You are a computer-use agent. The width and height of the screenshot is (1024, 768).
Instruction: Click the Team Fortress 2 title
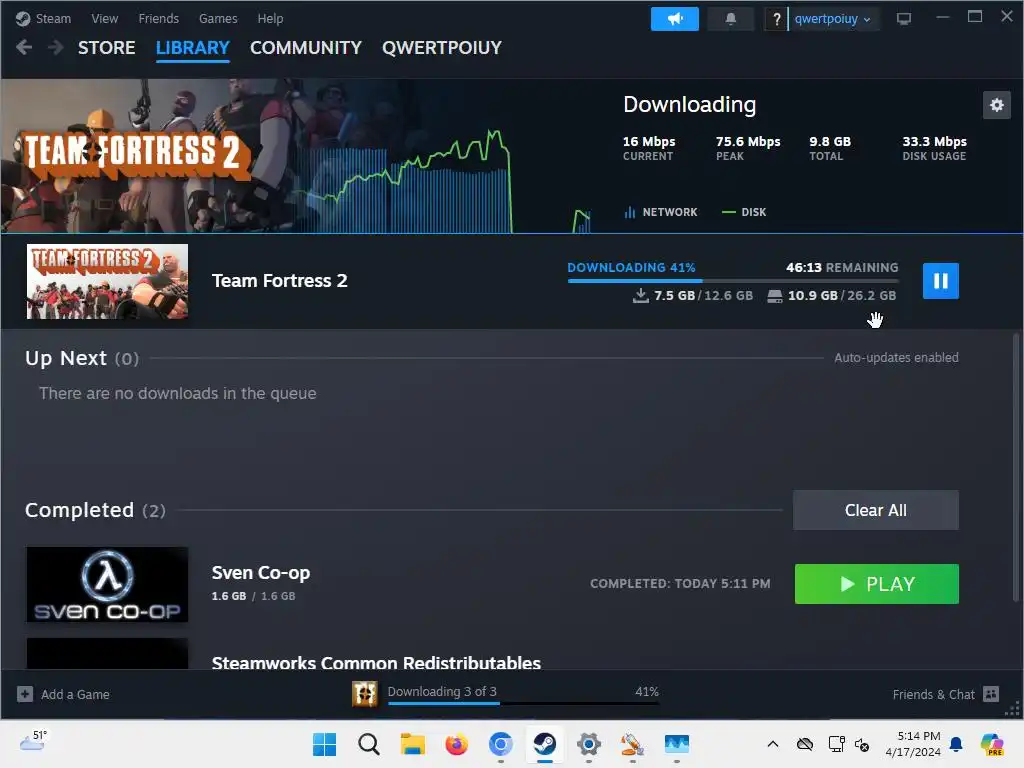(280, 281)
